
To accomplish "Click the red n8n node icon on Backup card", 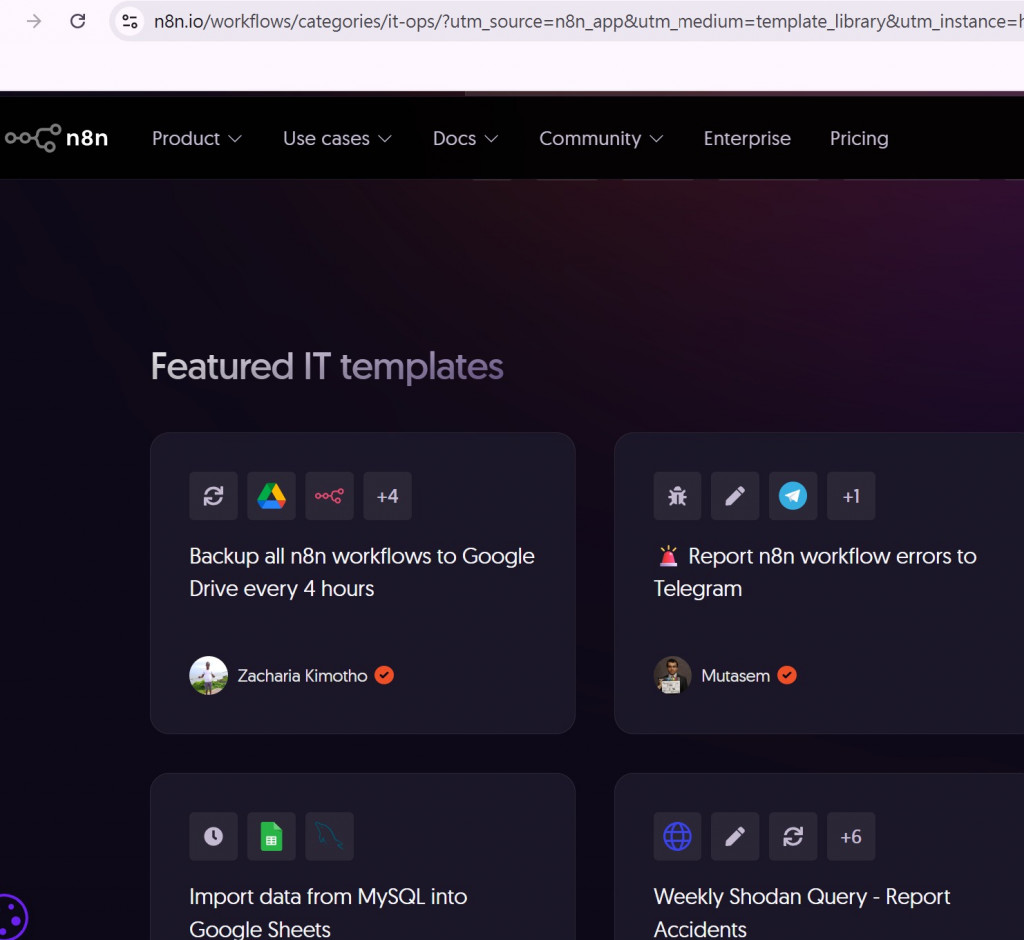I will (x=329, y=496).
